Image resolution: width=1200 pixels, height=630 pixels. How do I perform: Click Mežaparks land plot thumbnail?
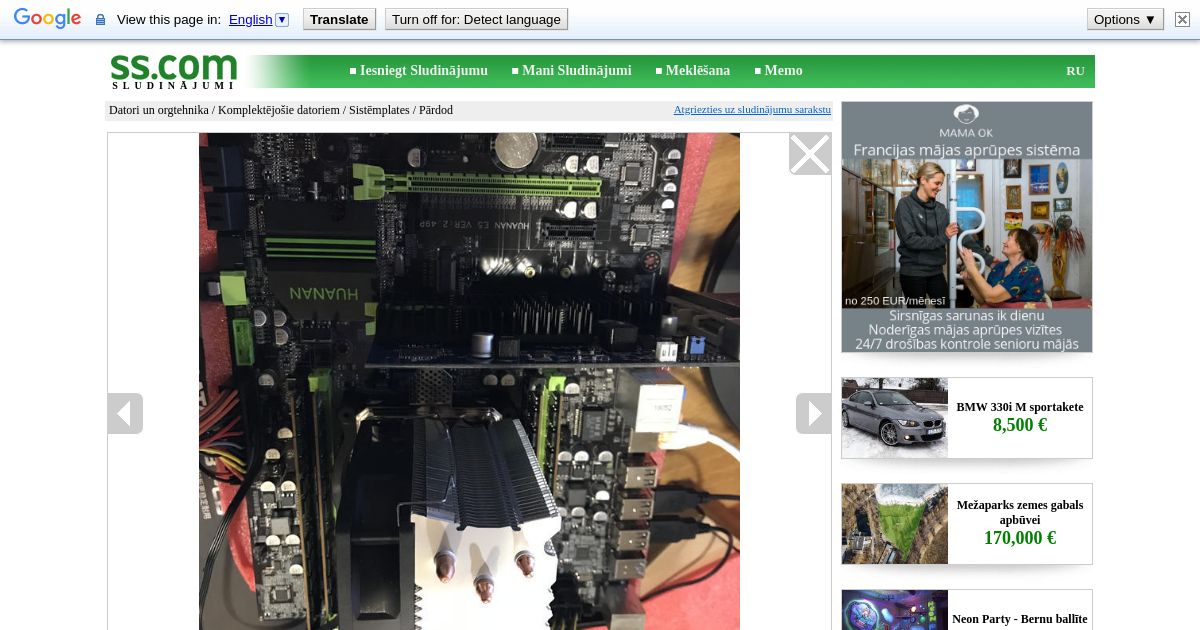[895, 524]
